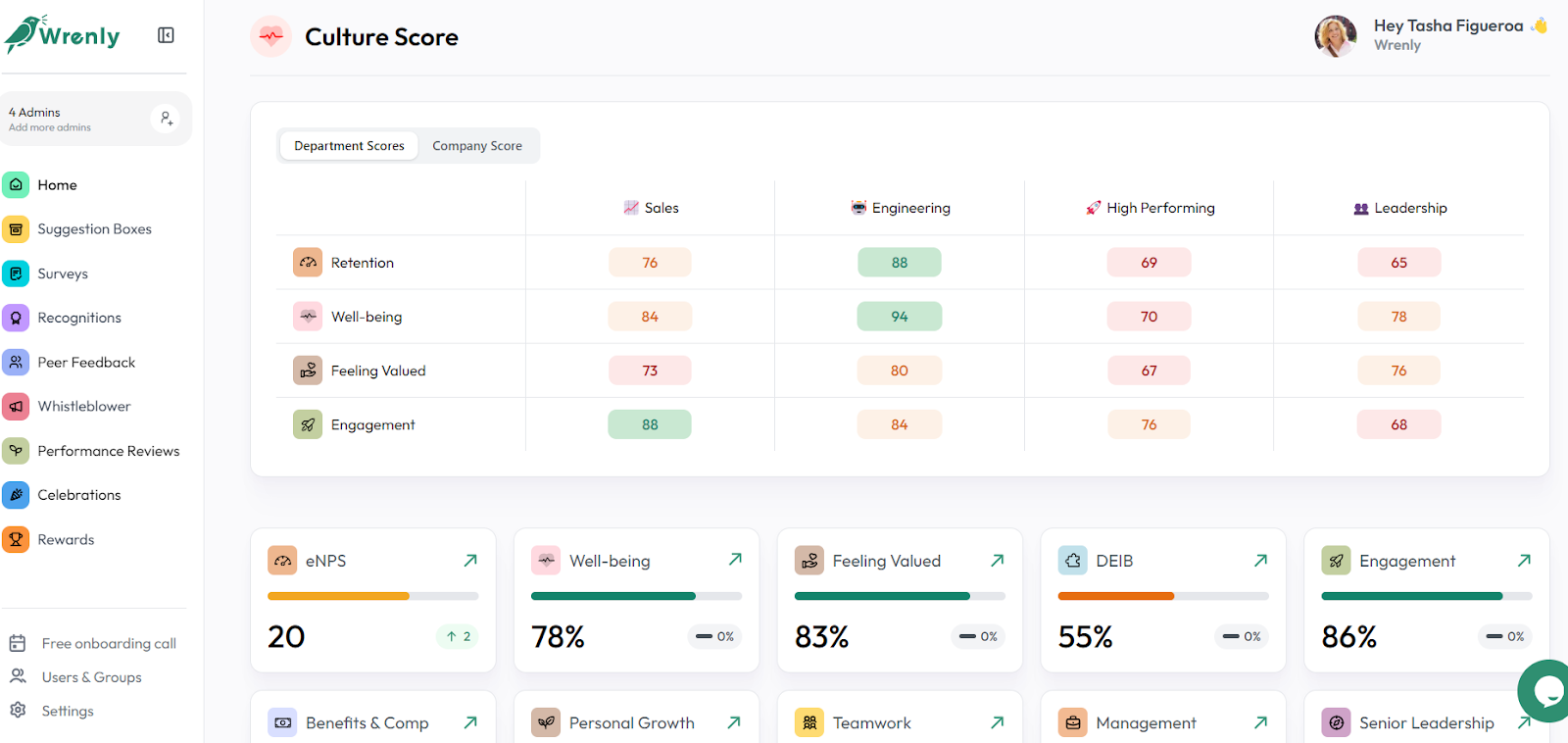Click the Feeling Valued progress bar
This screenshot has height=743, width=1568.
[x=900, y=596]
